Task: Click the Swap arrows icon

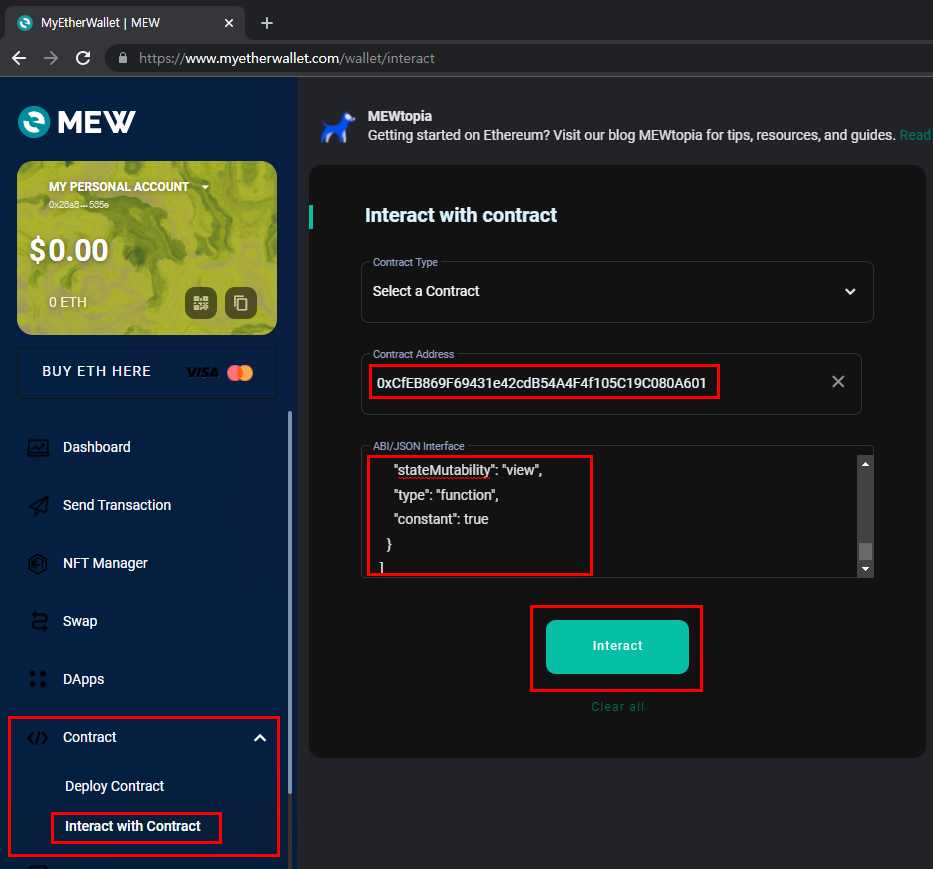Action: 39,621
